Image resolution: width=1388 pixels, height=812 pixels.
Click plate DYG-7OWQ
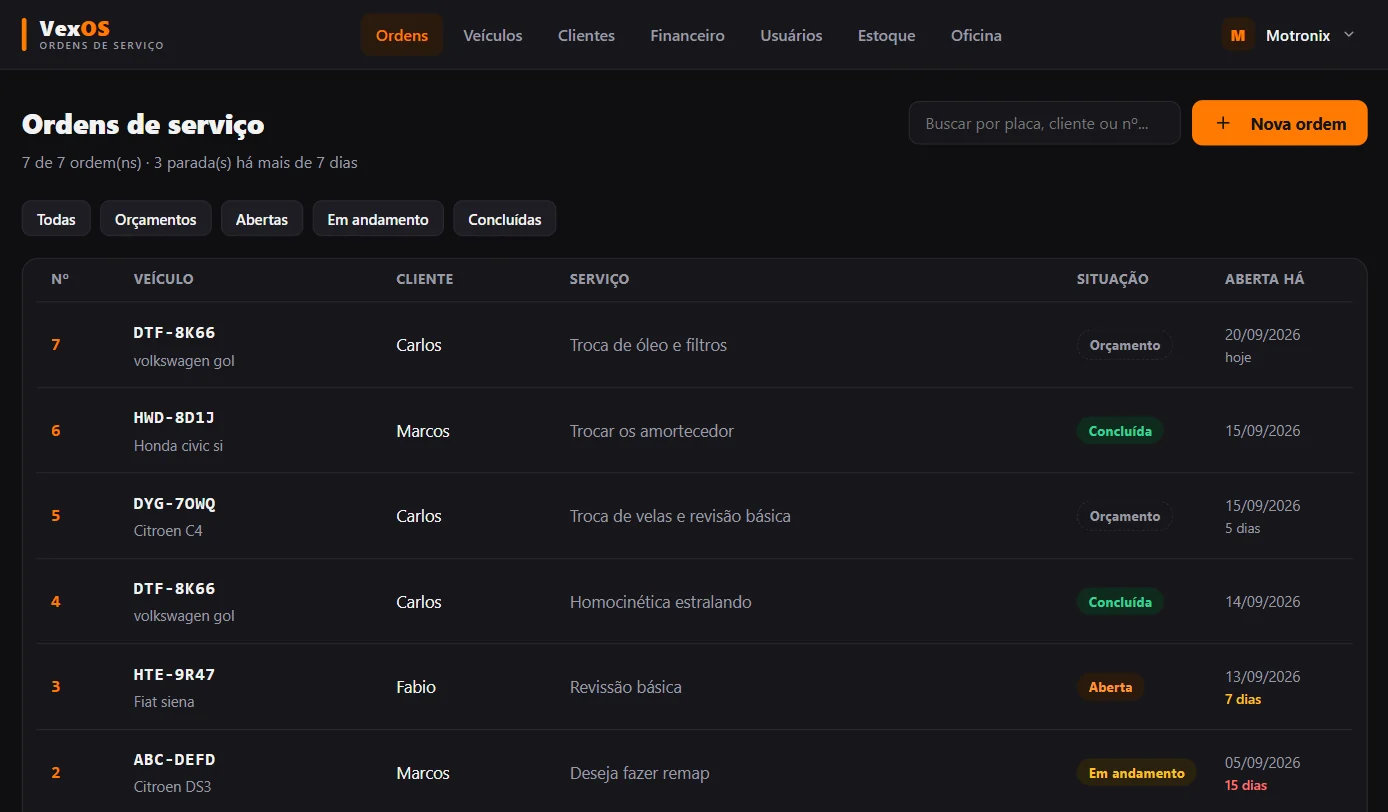[x=175, y=503]
